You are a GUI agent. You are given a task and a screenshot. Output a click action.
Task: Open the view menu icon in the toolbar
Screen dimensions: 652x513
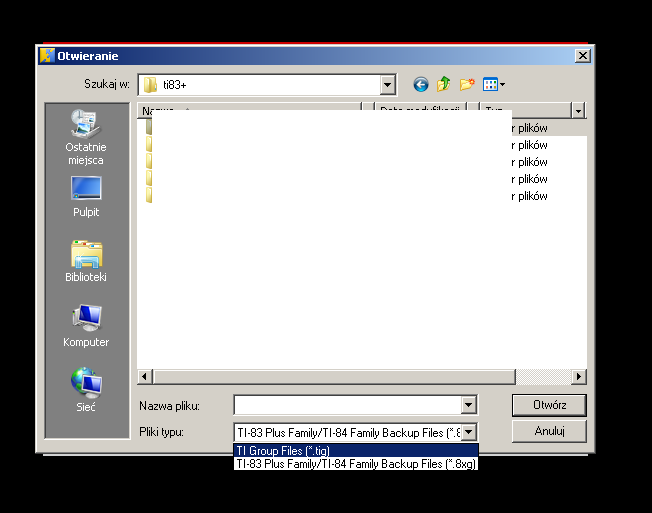pos(493,85)
